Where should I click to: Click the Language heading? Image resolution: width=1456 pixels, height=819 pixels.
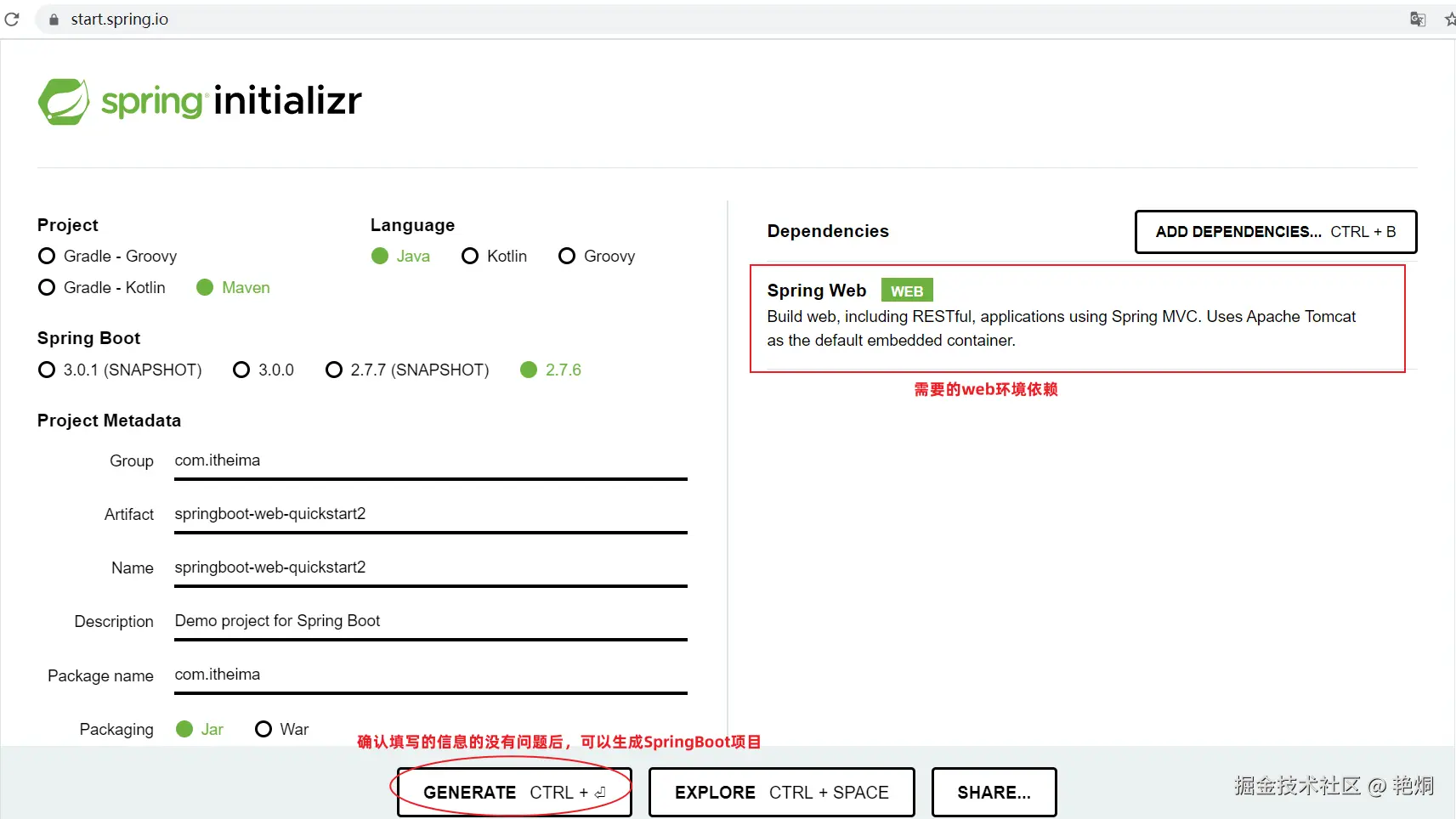click(x=412, y=225)
